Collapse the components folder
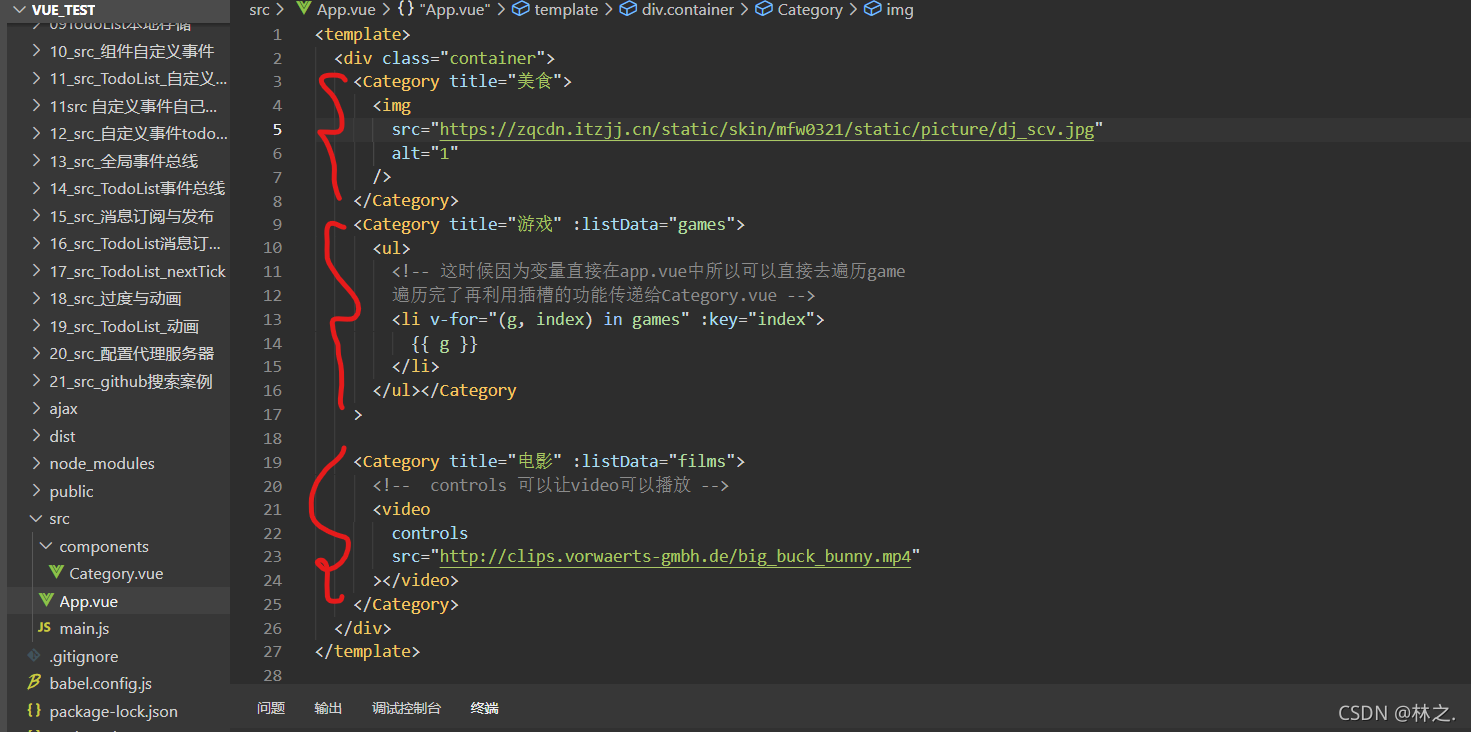This screenshot has height=732, width=1471. (47, 546)
